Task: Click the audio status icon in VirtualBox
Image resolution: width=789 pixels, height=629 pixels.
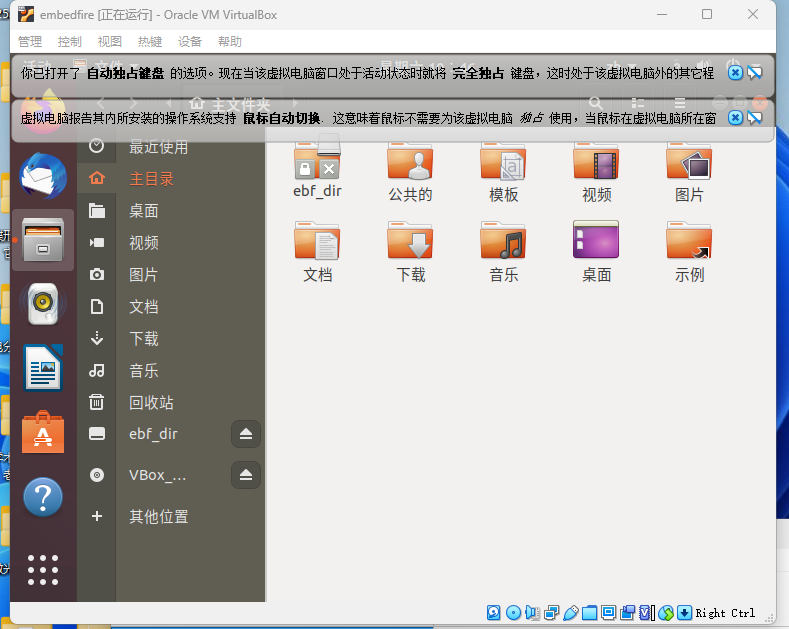Action: (532, 612)
